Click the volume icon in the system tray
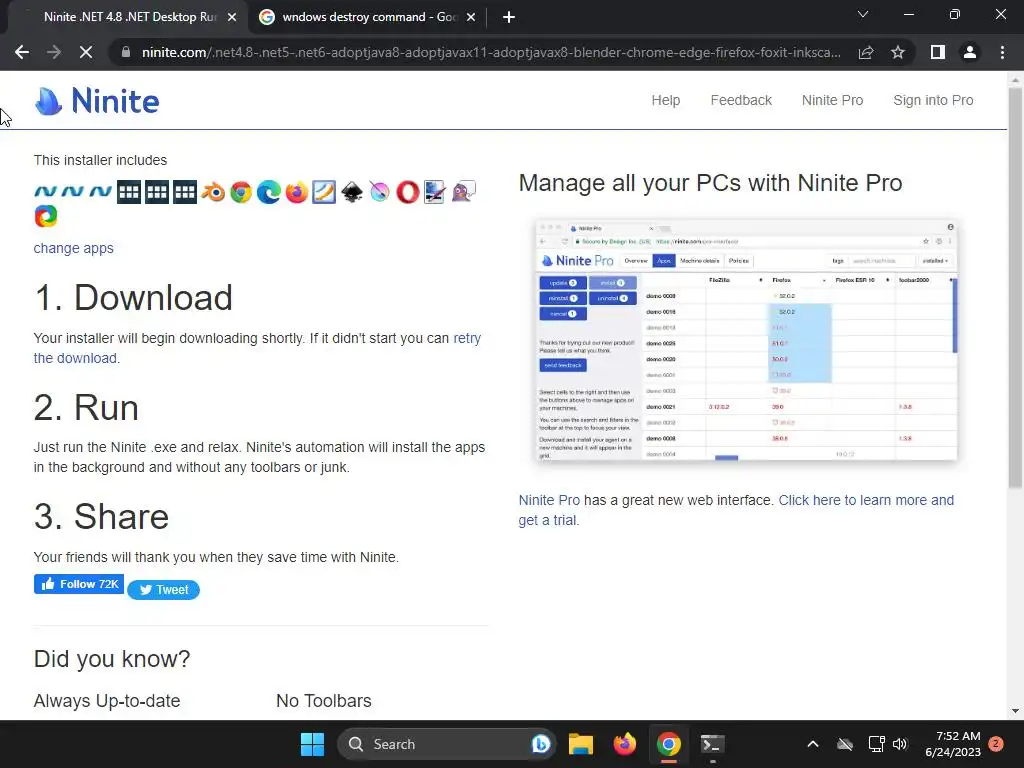This screenshot has height=768, width=1024. click(900, 744)
